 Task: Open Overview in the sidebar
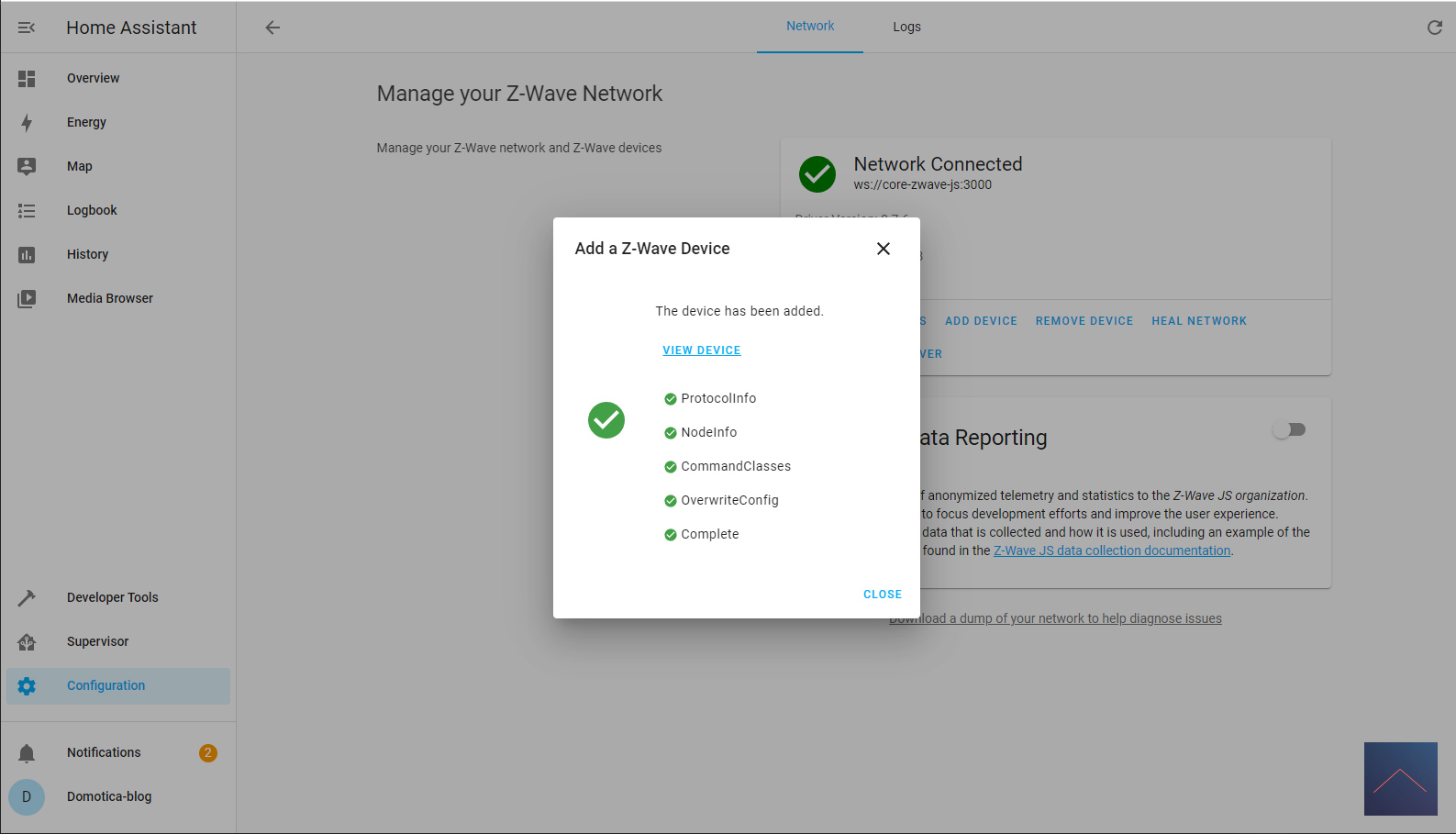pyautogui.click(x=118, y=79)
